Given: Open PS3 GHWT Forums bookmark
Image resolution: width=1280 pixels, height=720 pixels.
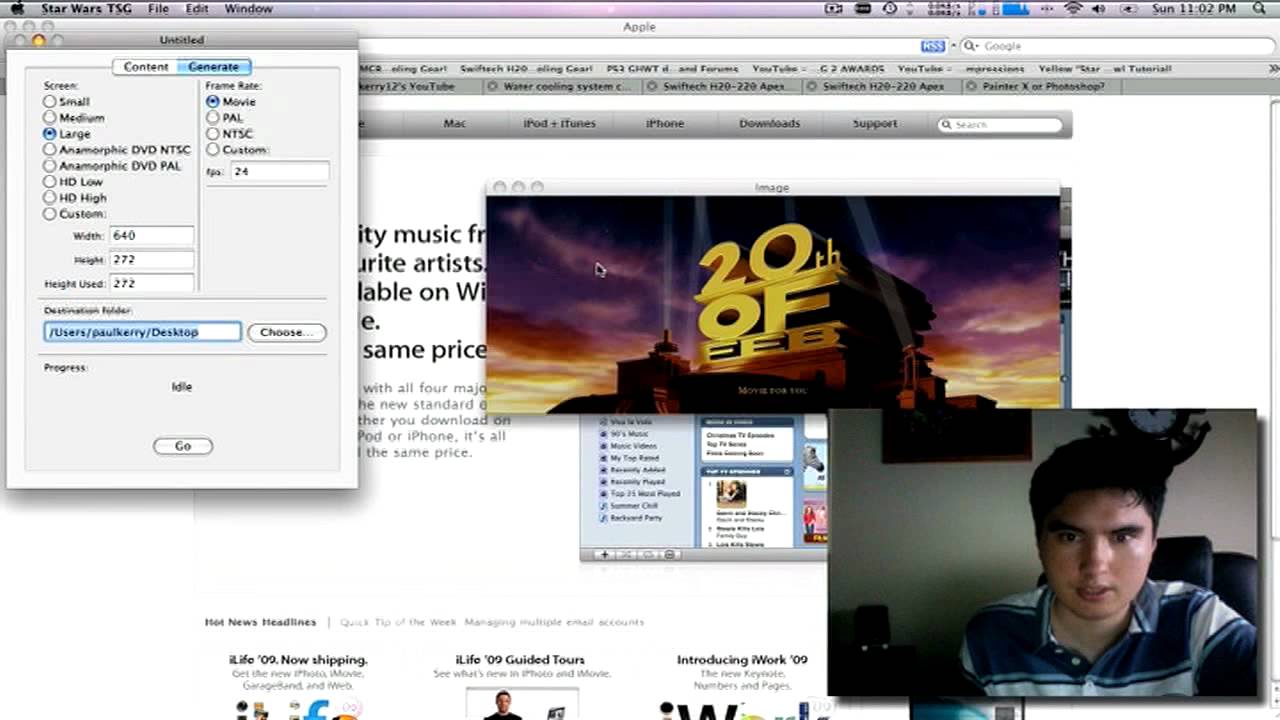Looking at the screenshot, I should (x=672, y=69).
